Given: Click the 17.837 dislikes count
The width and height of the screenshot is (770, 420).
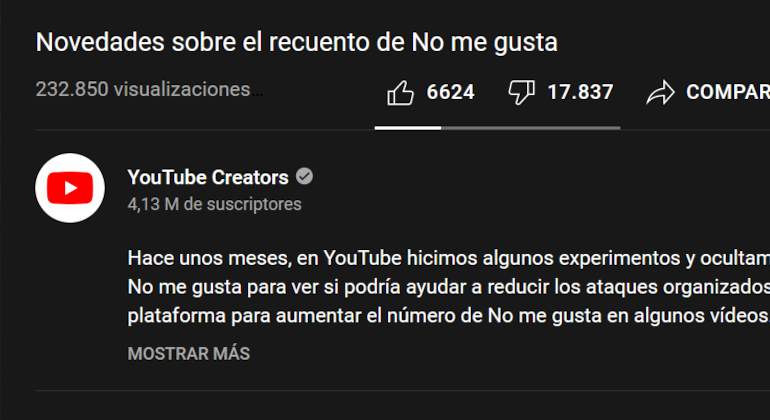Looking at the screenshot, I should [x=580, y=92].
